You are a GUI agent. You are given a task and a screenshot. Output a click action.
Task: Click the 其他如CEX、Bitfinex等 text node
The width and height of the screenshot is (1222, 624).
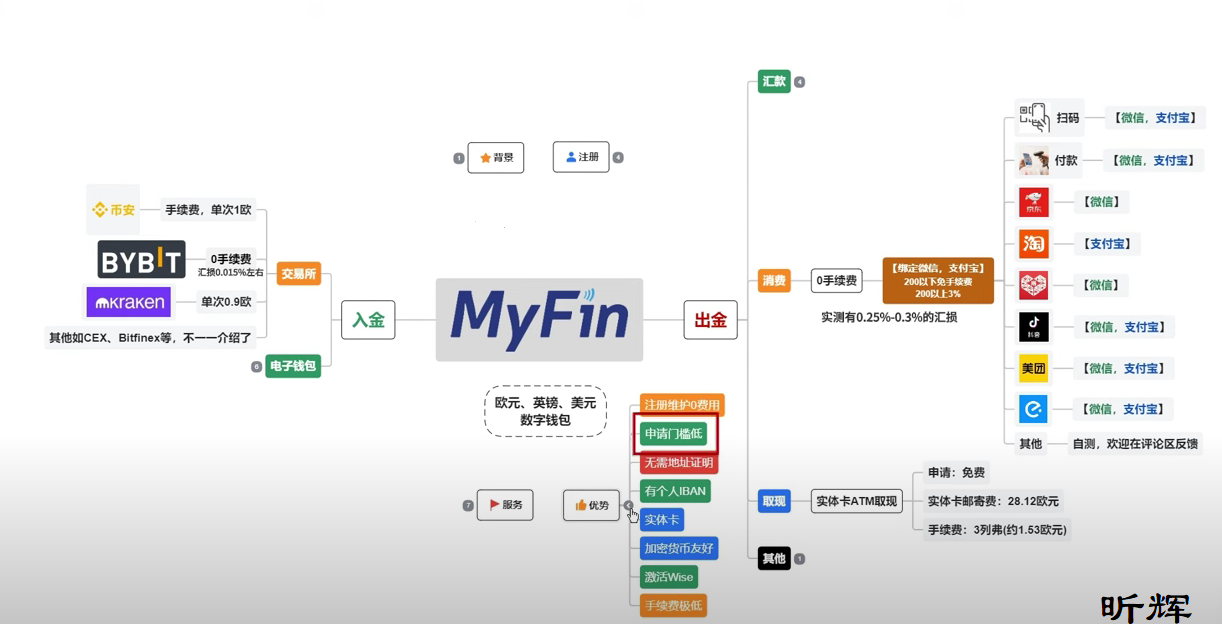pyautogui.click(x=151, y=337)
